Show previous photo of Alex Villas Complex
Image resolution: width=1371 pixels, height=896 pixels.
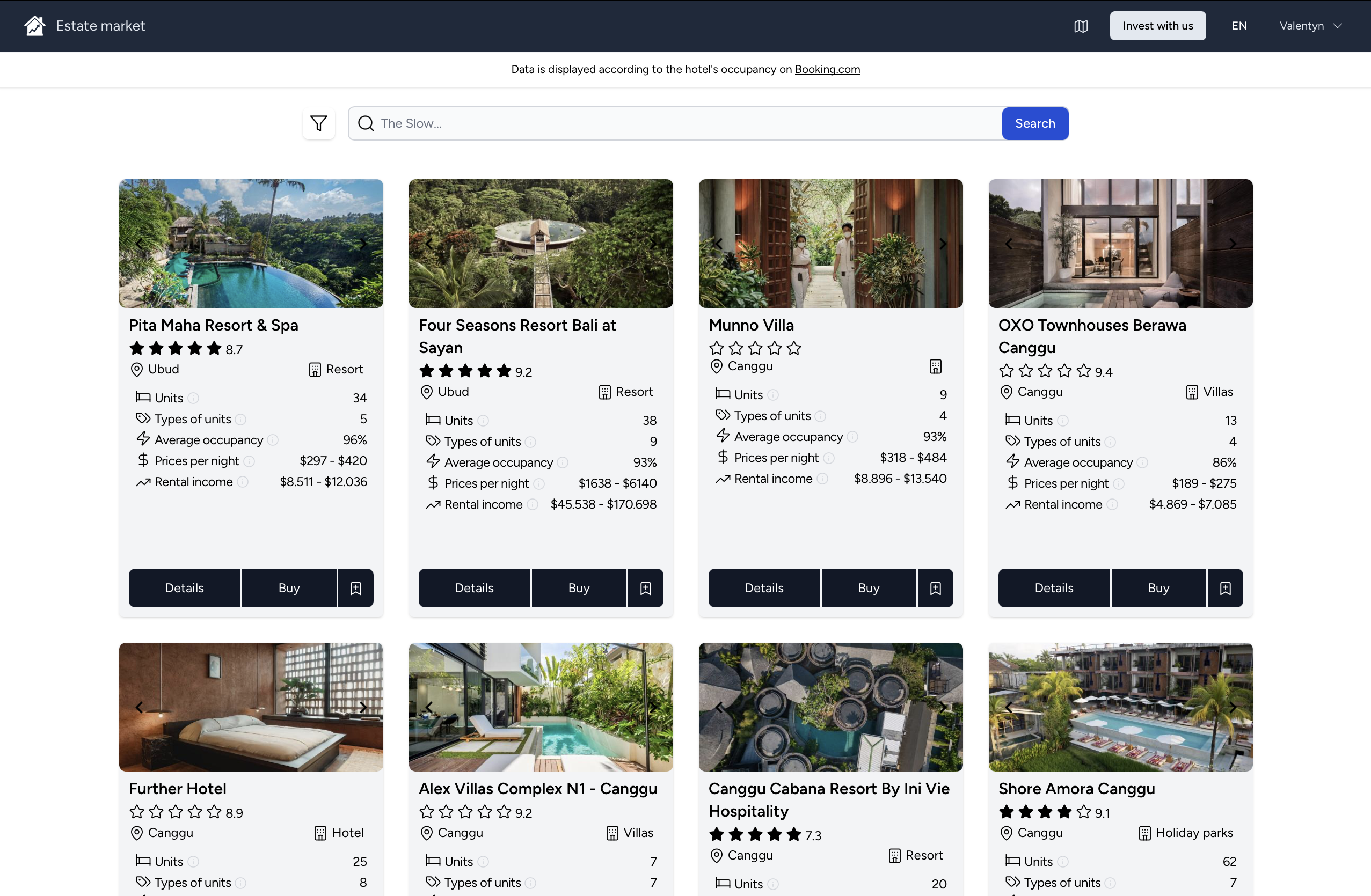pos(428,707)
